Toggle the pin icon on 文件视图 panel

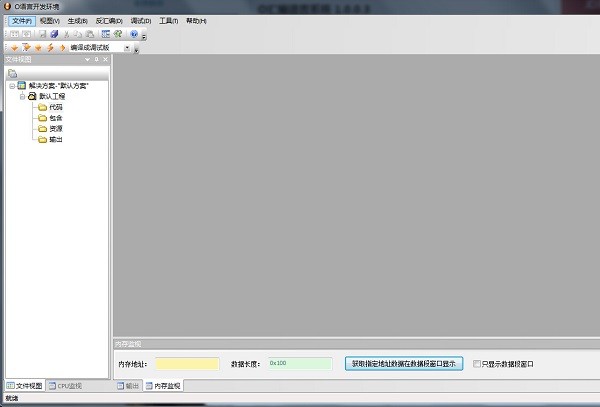[97, 60]
